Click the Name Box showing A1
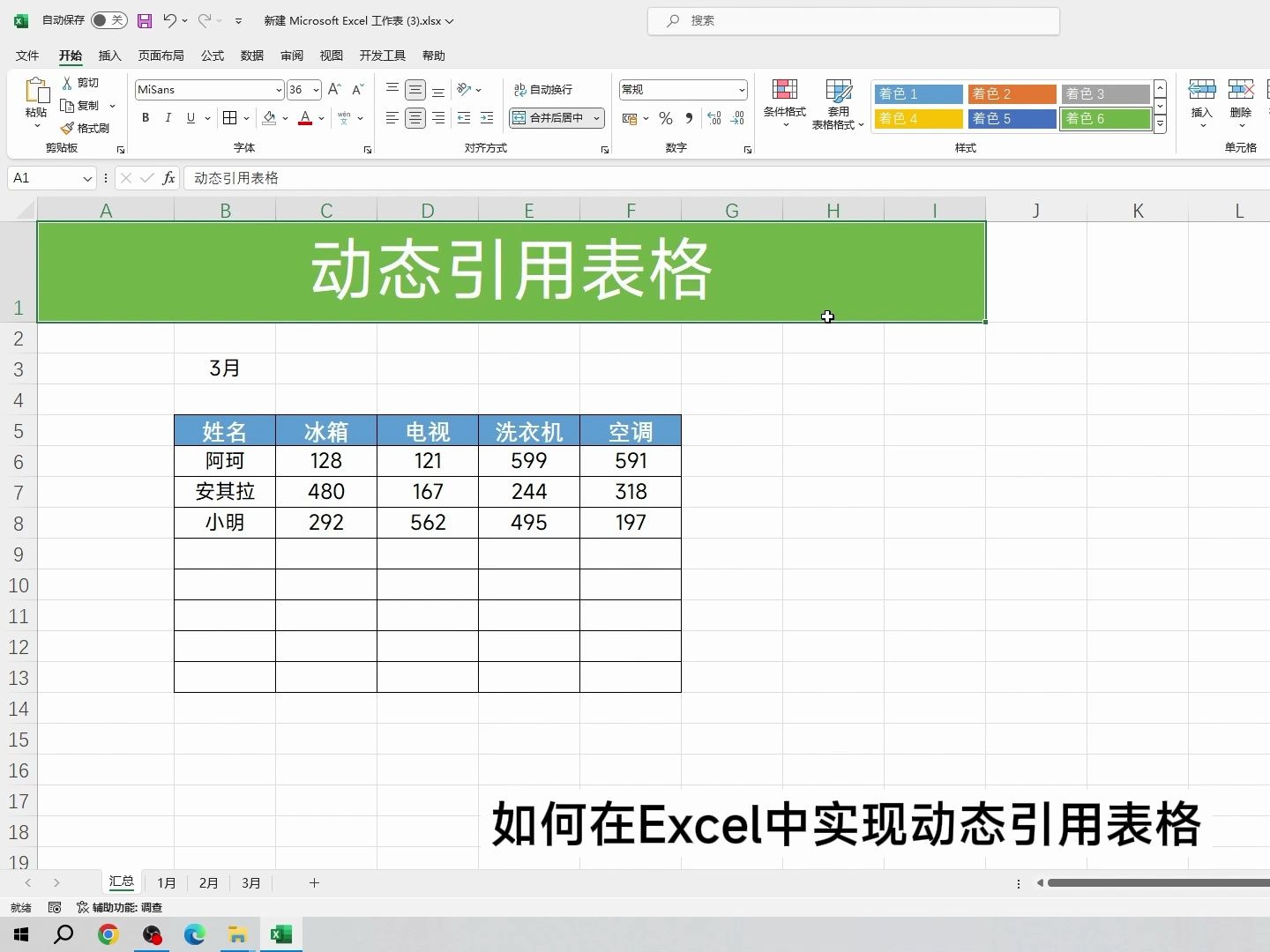Screen dimensions: 1270x952 pos(44,177)
